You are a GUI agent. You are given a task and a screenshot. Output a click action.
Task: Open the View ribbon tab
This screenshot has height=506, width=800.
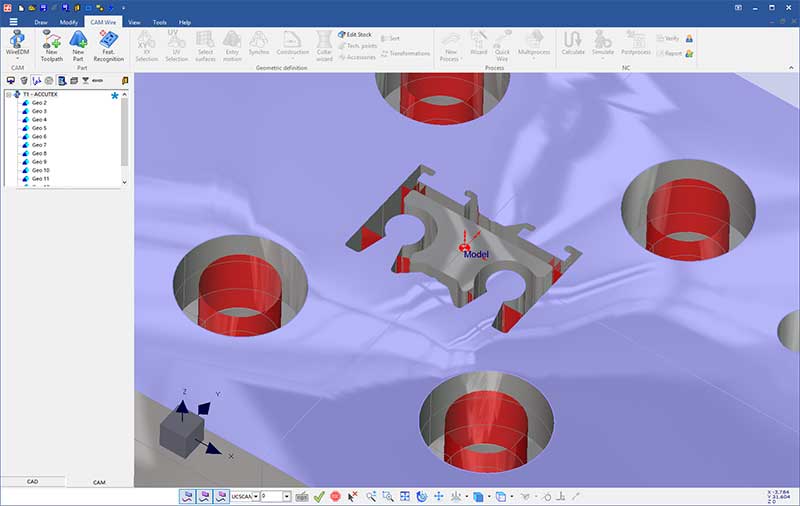coord(134,21)
